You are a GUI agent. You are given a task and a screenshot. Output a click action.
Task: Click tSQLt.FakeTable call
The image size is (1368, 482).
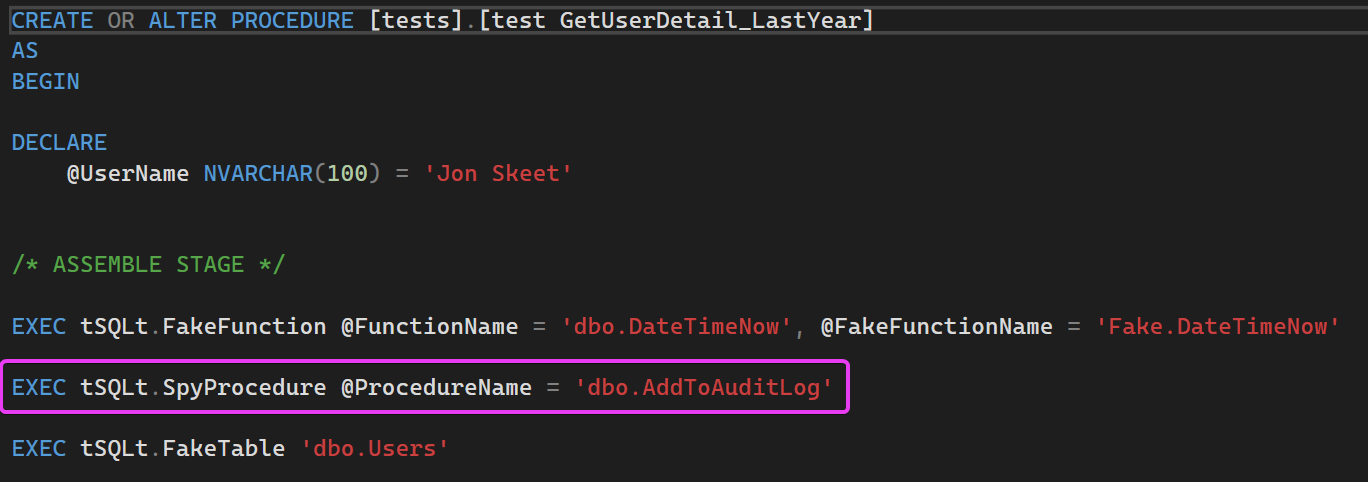(183, 448)
